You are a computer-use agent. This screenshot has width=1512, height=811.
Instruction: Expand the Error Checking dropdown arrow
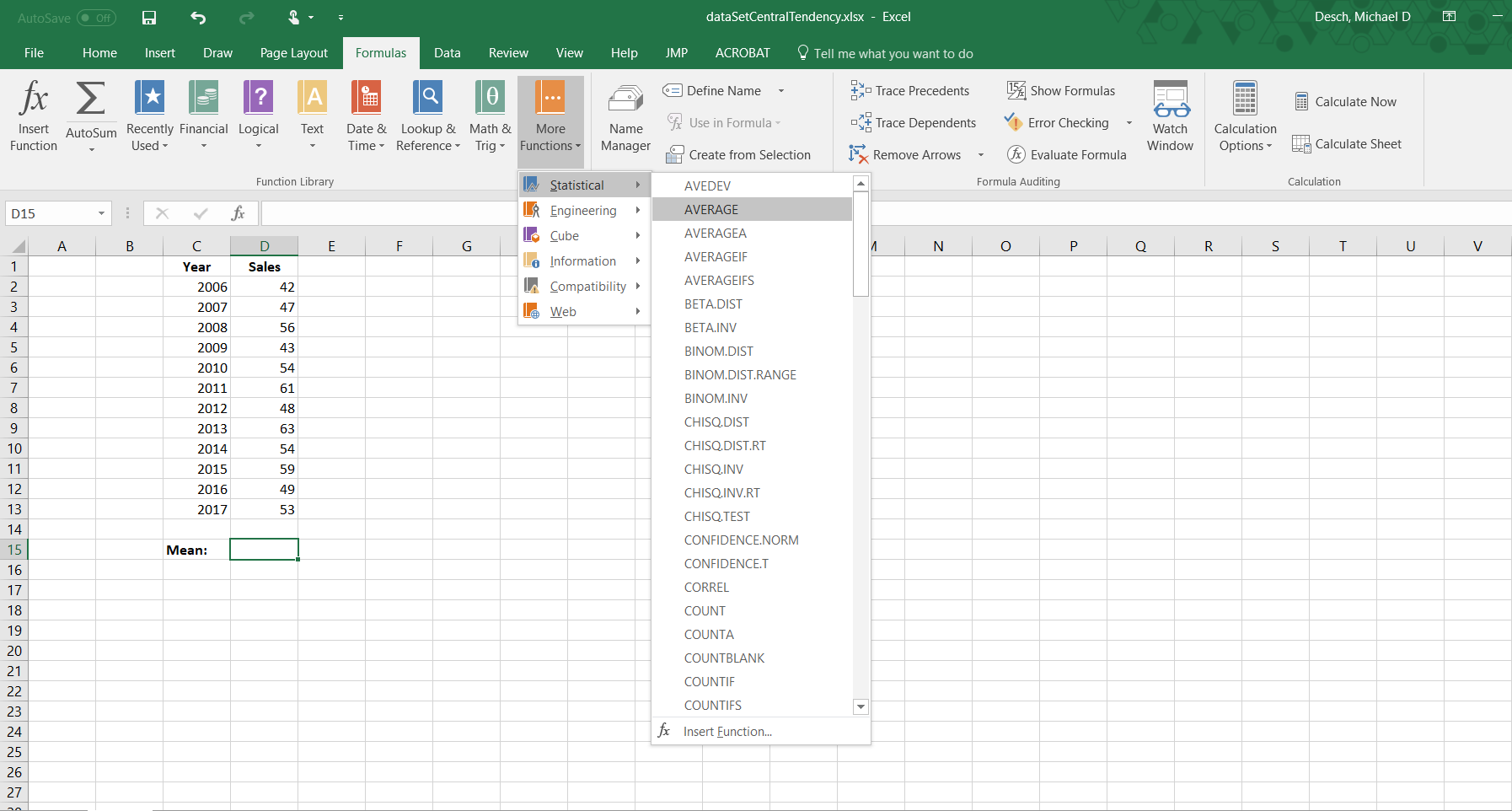(x=1129, y=123)
